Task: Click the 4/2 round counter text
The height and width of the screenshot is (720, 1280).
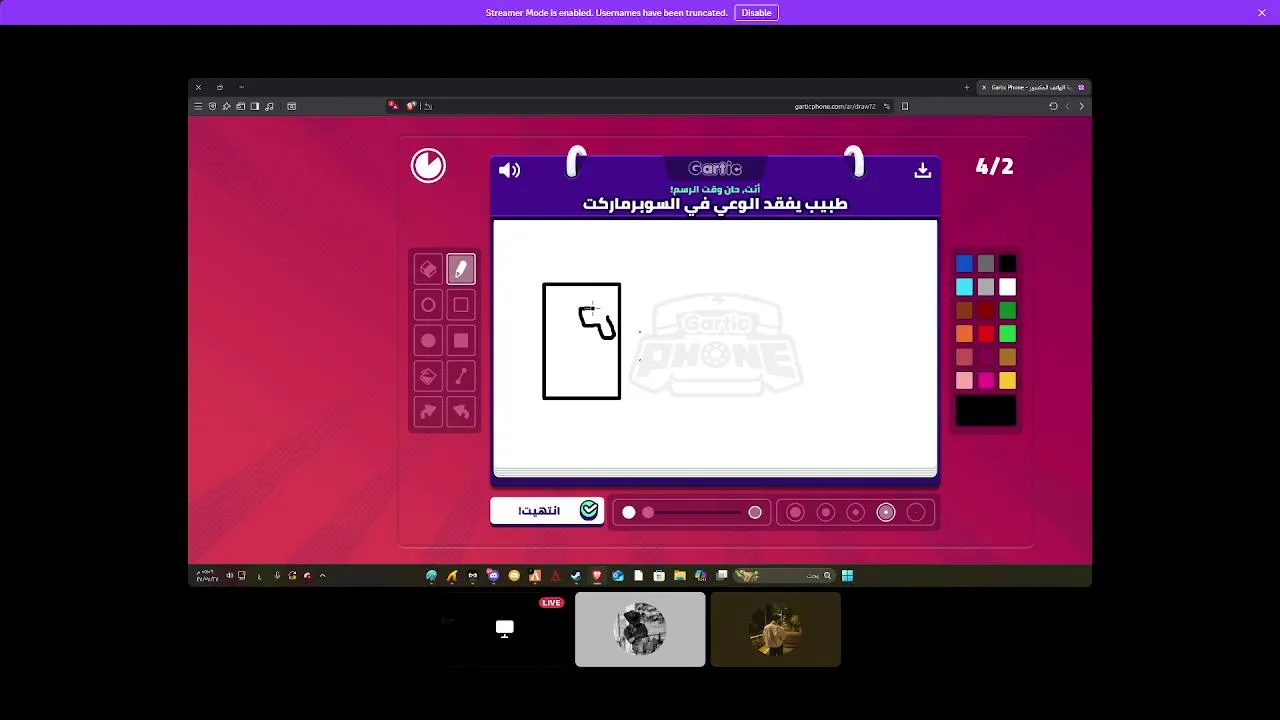Action: pyautogui.click(x=994, y=166)
